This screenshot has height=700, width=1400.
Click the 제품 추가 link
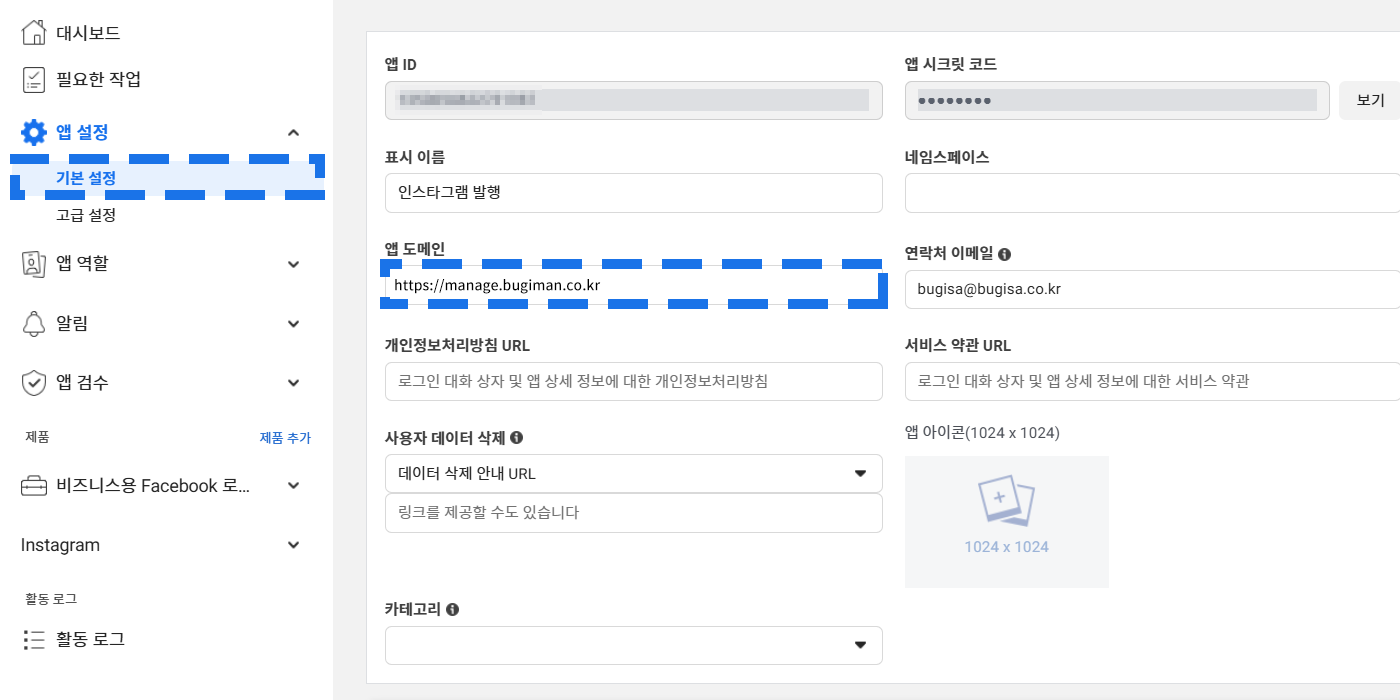[x=285, y=438]
